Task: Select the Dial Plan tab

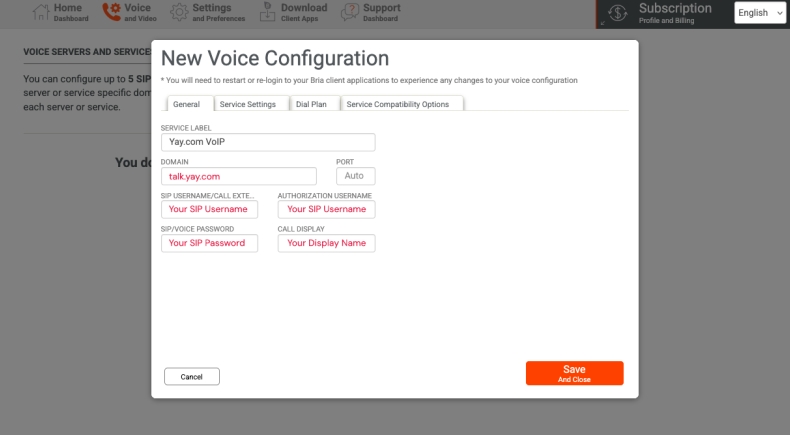Action: pos(311,104)
